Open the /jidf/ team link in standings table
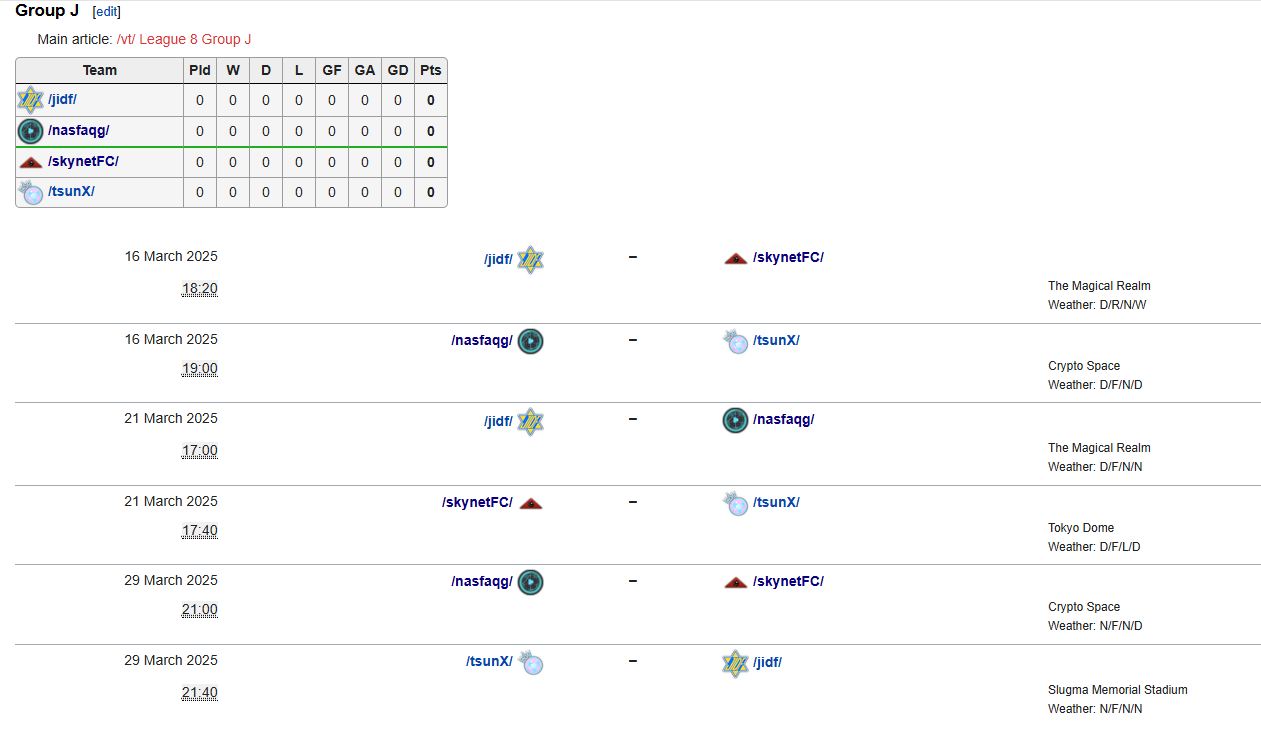 [x=62, y=100]
